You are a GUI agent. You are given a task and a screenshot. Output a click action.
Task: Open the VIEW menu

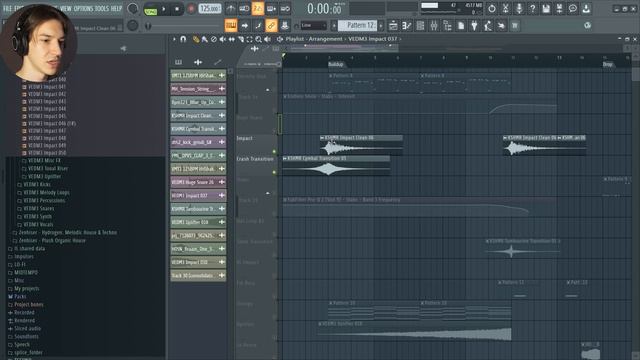65,9
